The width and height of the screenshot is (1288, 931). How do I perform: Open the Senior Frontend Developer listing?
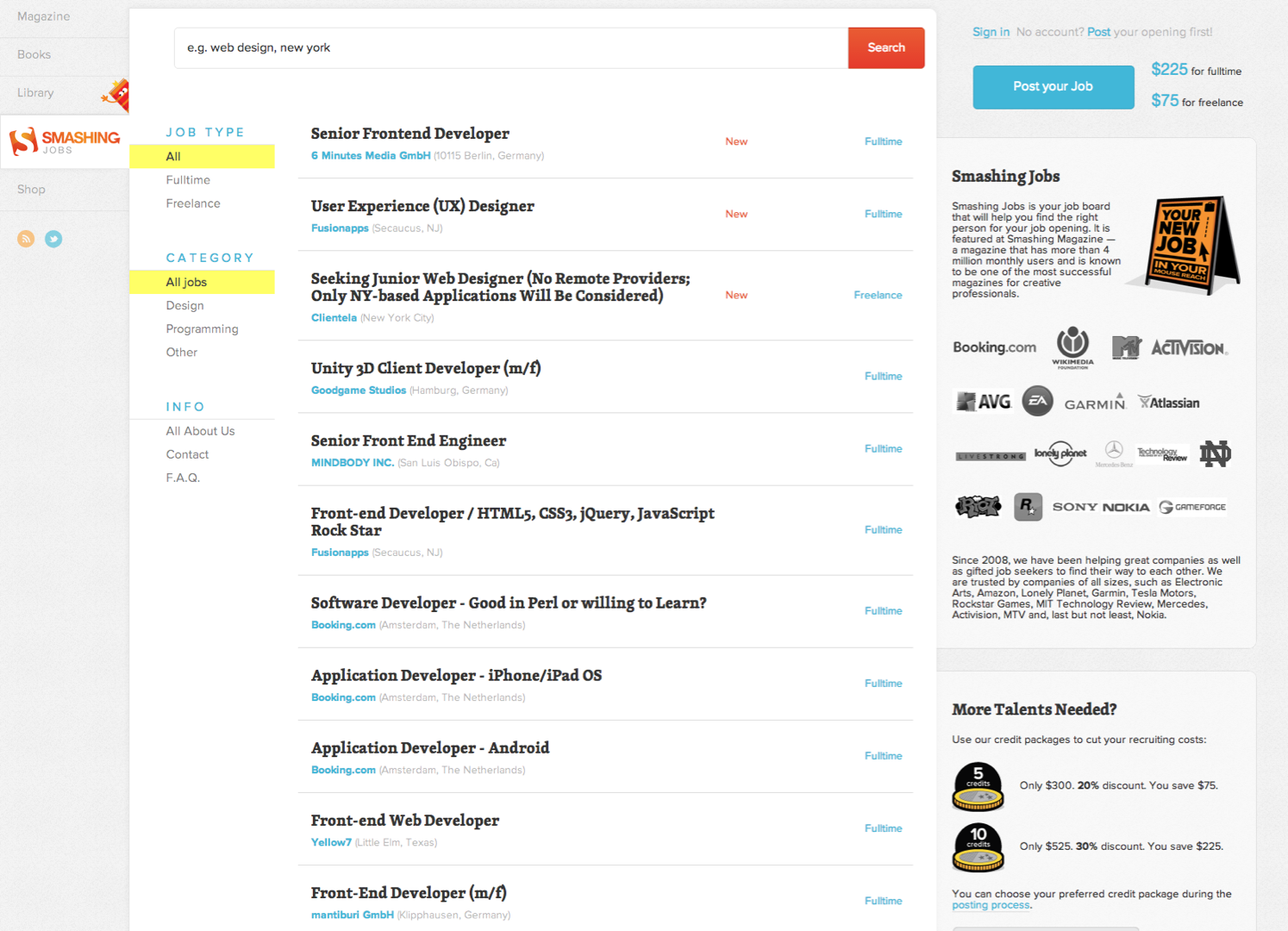tap(410, 134)
